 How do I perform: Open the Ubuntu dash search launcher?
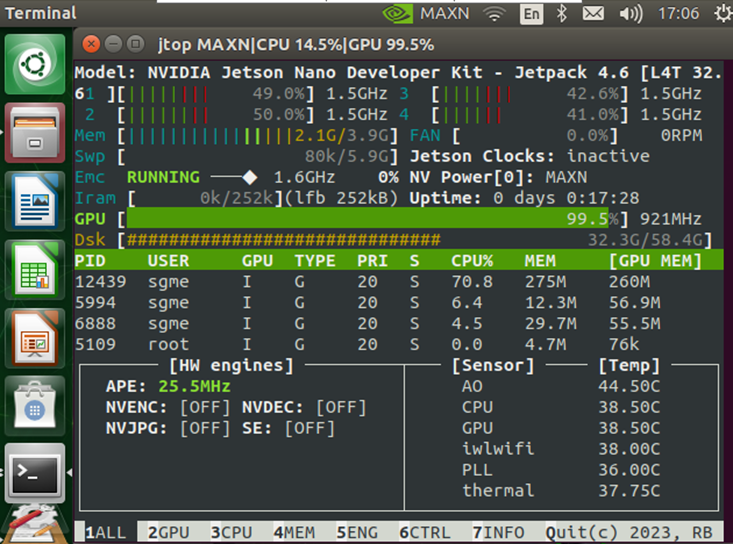point(35,64)
